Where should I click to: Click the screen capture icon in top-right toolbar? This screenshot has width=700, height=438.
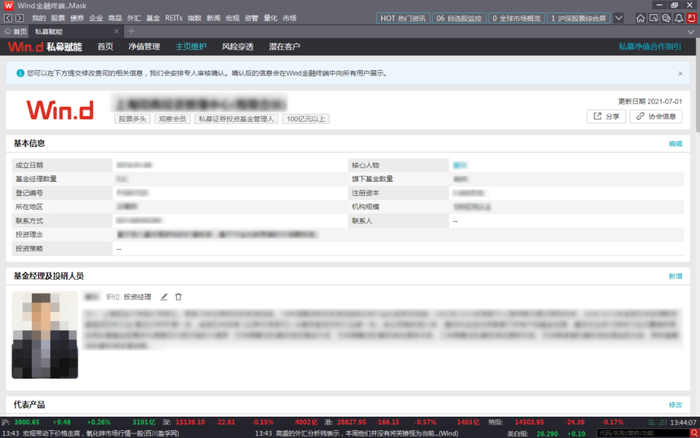pyautogui.click(x=654, y=18)
